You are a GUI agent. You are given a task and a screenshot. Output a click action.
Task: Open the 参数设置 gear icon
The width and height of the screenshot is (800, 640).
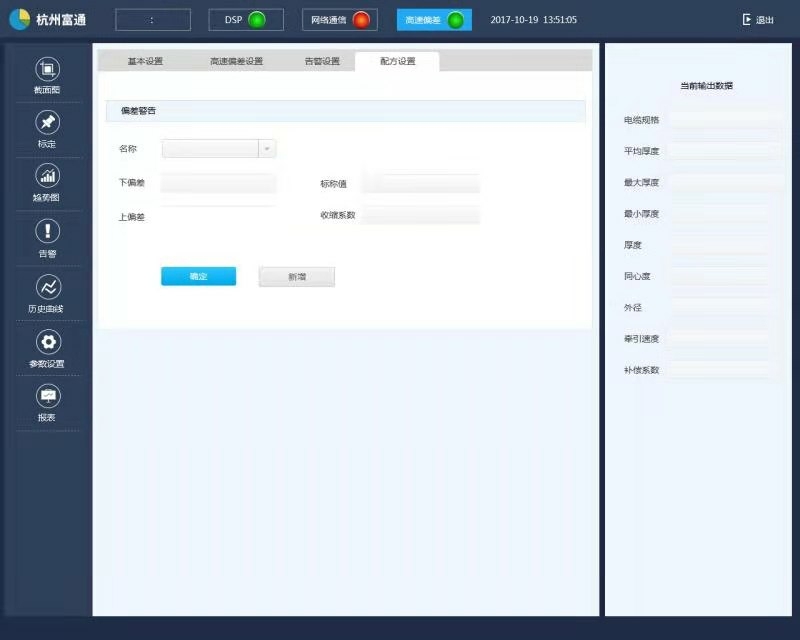48,341
